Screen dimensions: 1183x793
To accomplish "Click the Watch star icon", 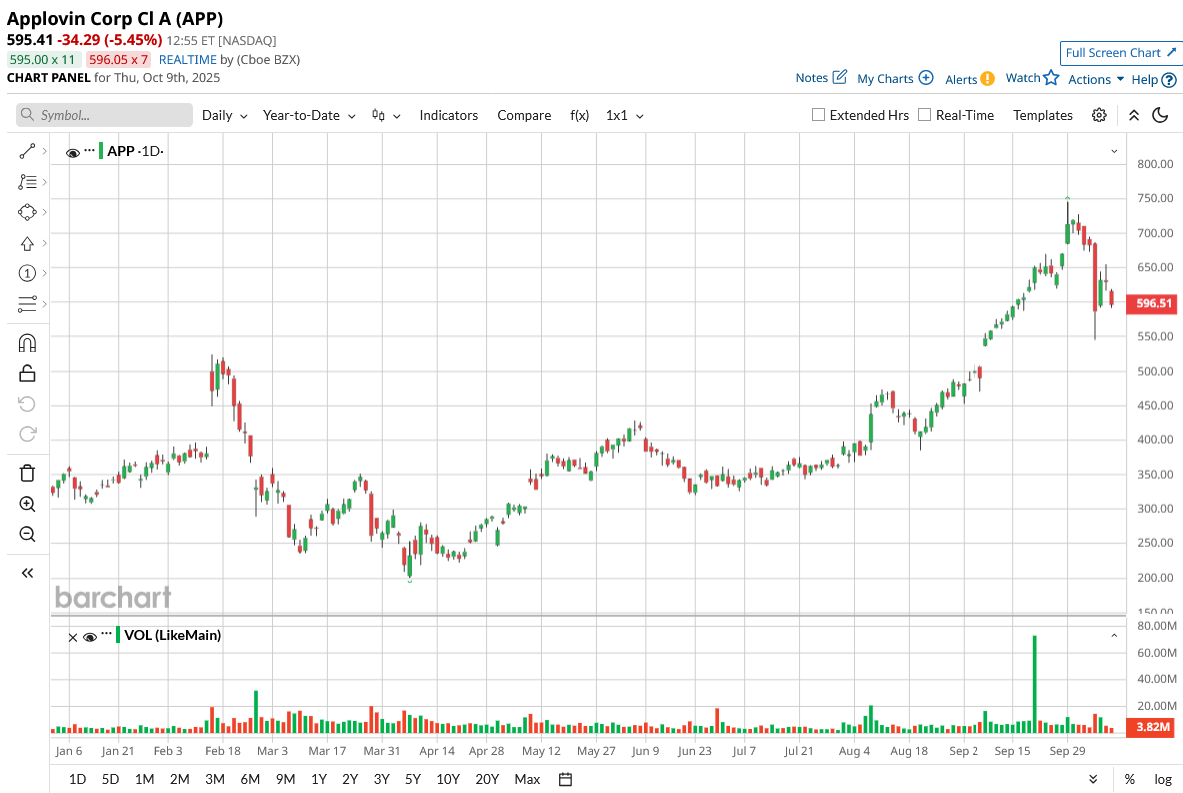I will (x=1051, y=77).
